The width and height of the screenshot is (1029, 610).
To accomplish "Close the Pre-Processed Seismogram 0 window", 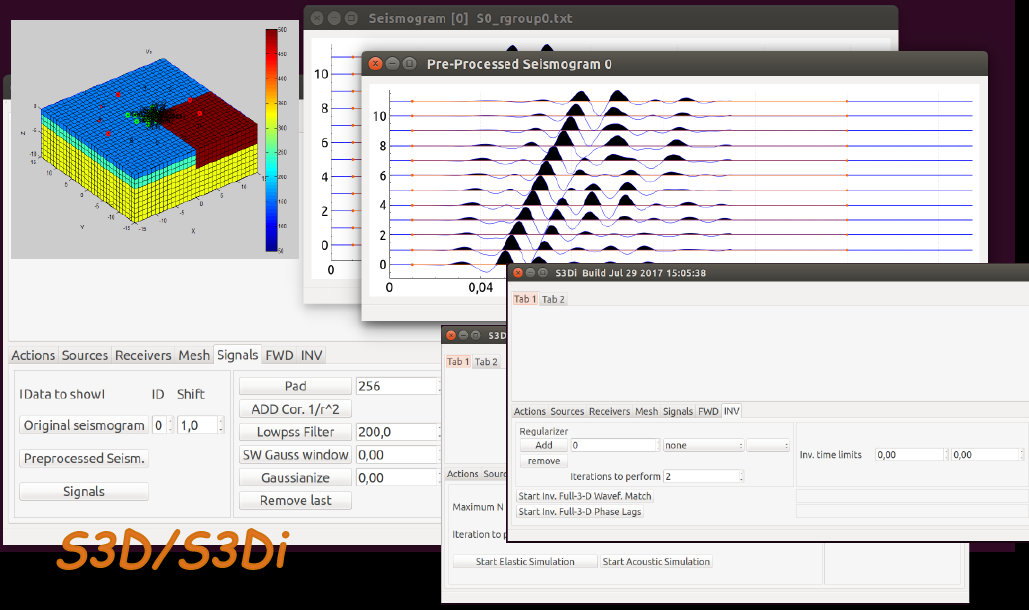I will coord(376,64).
